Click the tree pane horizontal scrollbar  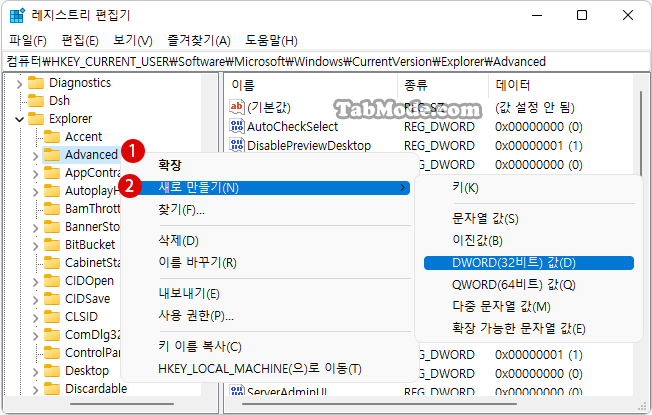tap(121, 403)
